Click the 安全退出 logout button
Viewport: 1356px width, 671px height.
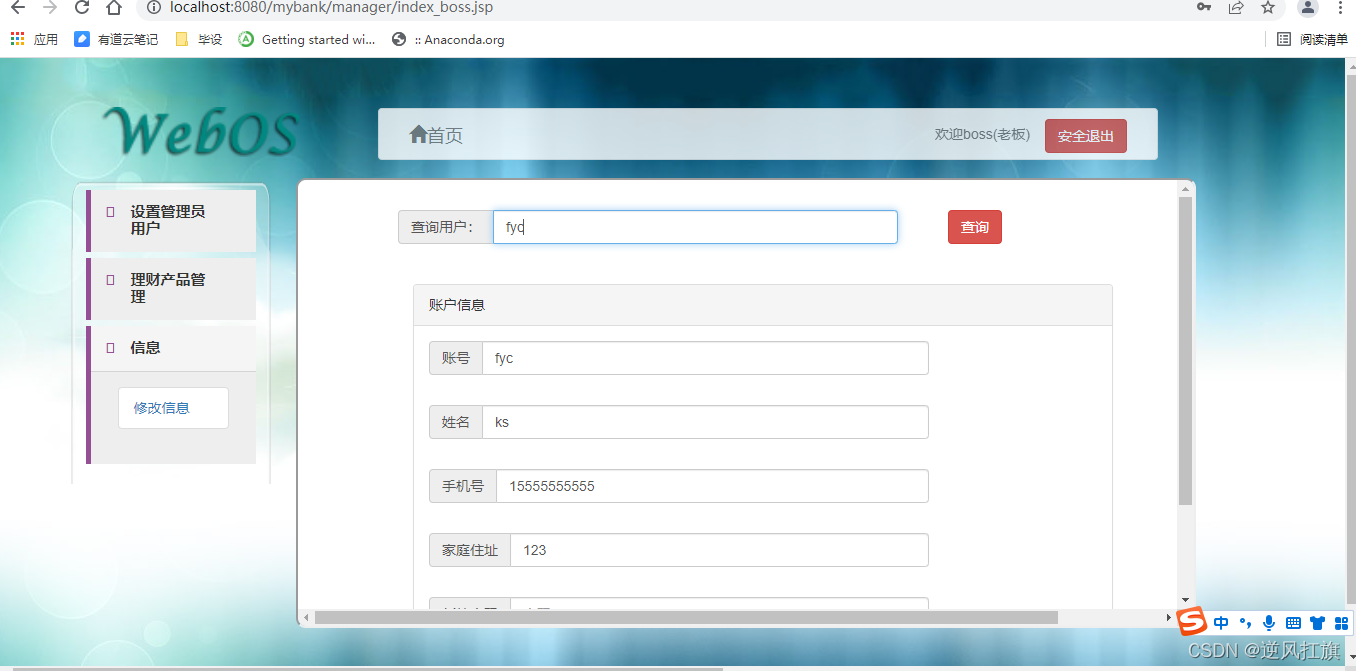[x=1085, y=134]
